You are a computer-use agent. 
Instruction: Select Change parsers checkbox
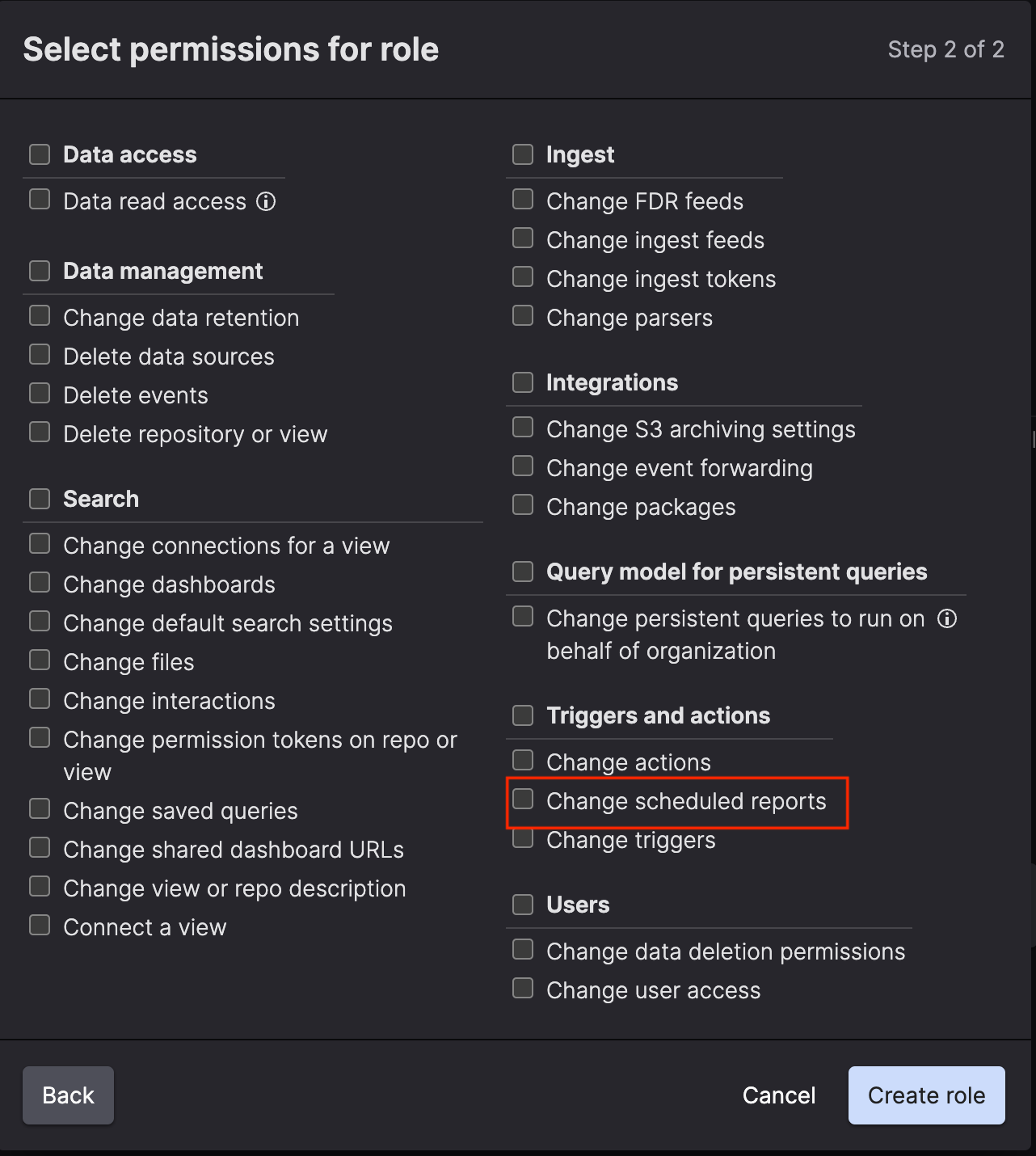pyautogui.click(x=524, y=316)
